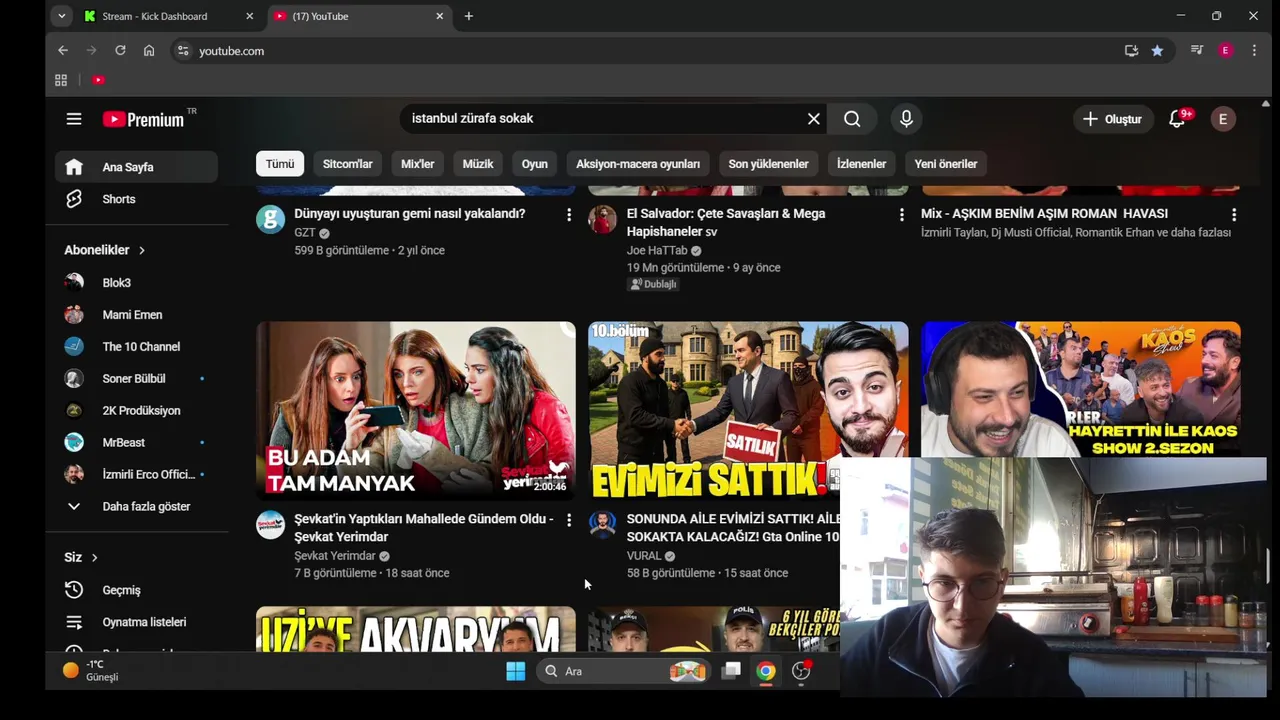Open Şevkat Yerimdar channel avatar
This screenshot has width=1280, height=720.
coord(270,524)
